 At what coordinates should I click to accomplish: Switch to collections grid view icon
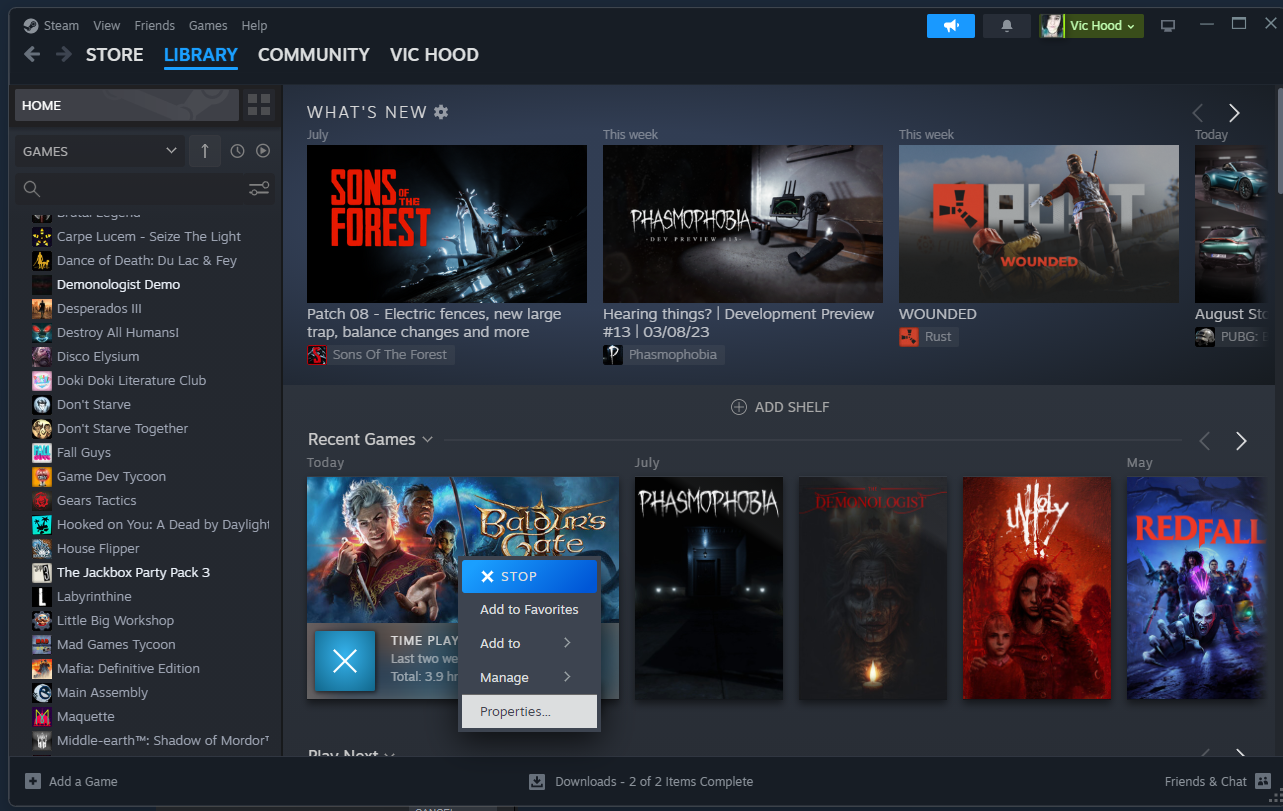[259, 105]
